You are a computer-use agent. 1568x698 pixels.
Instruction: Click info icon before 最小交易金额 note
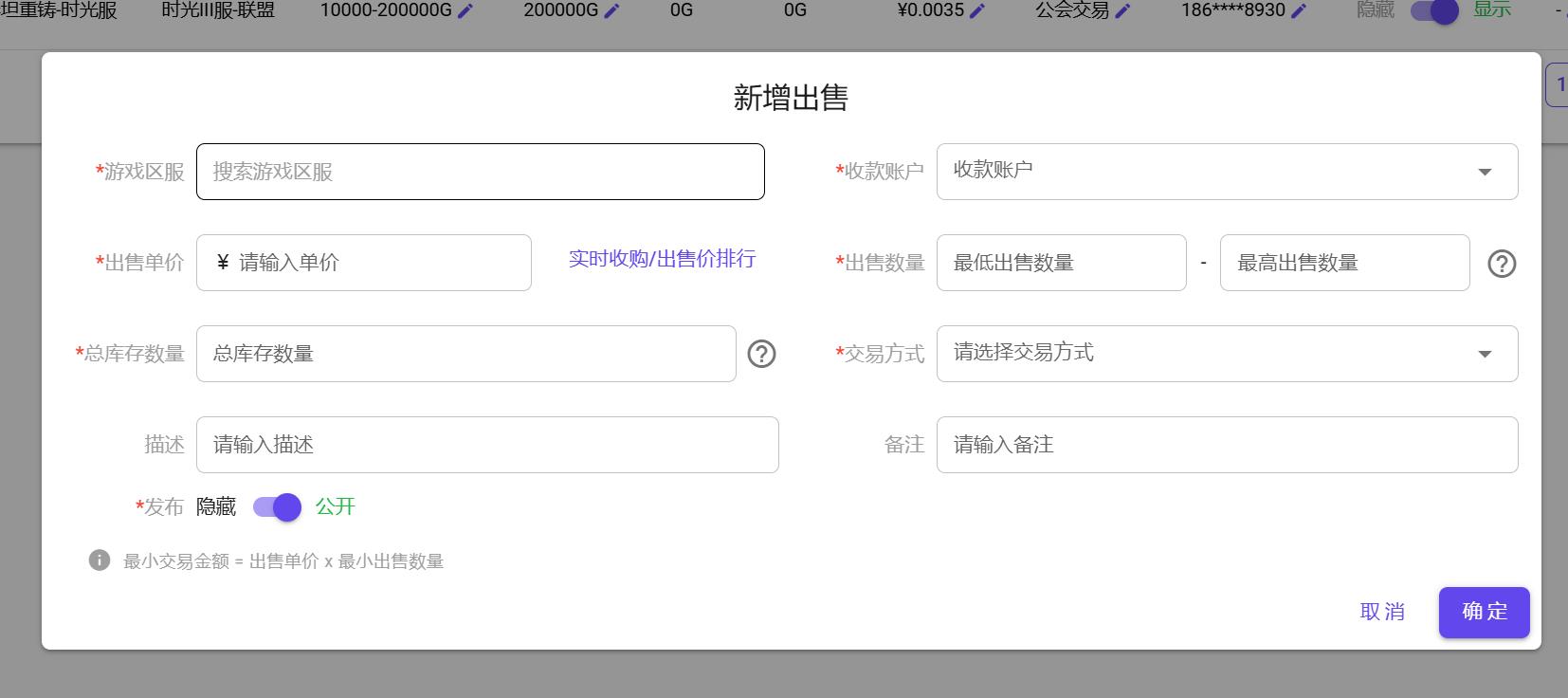tap(100, 560)
